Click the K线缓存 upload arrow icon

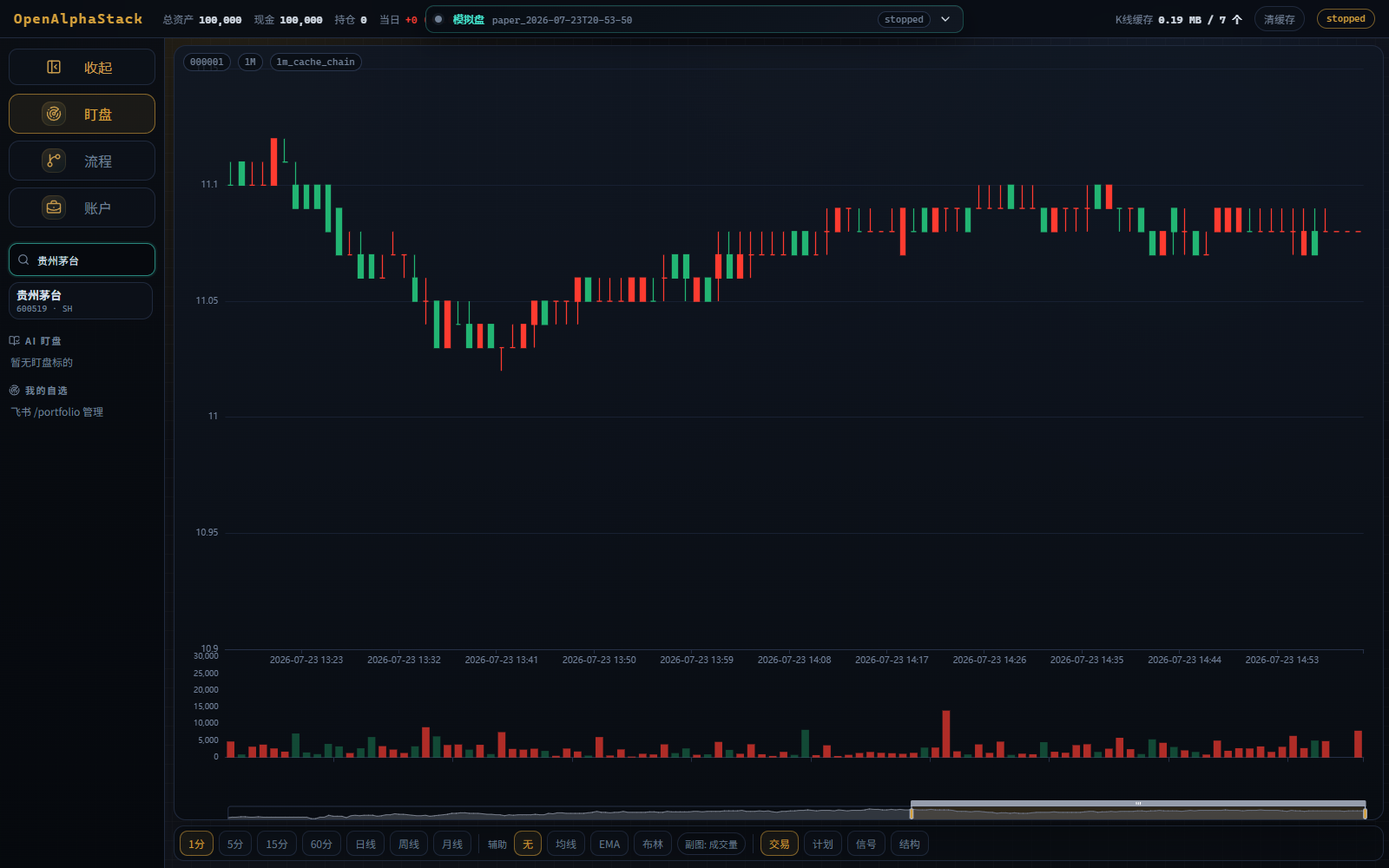pyautogui.click(x=1237, y=19)
